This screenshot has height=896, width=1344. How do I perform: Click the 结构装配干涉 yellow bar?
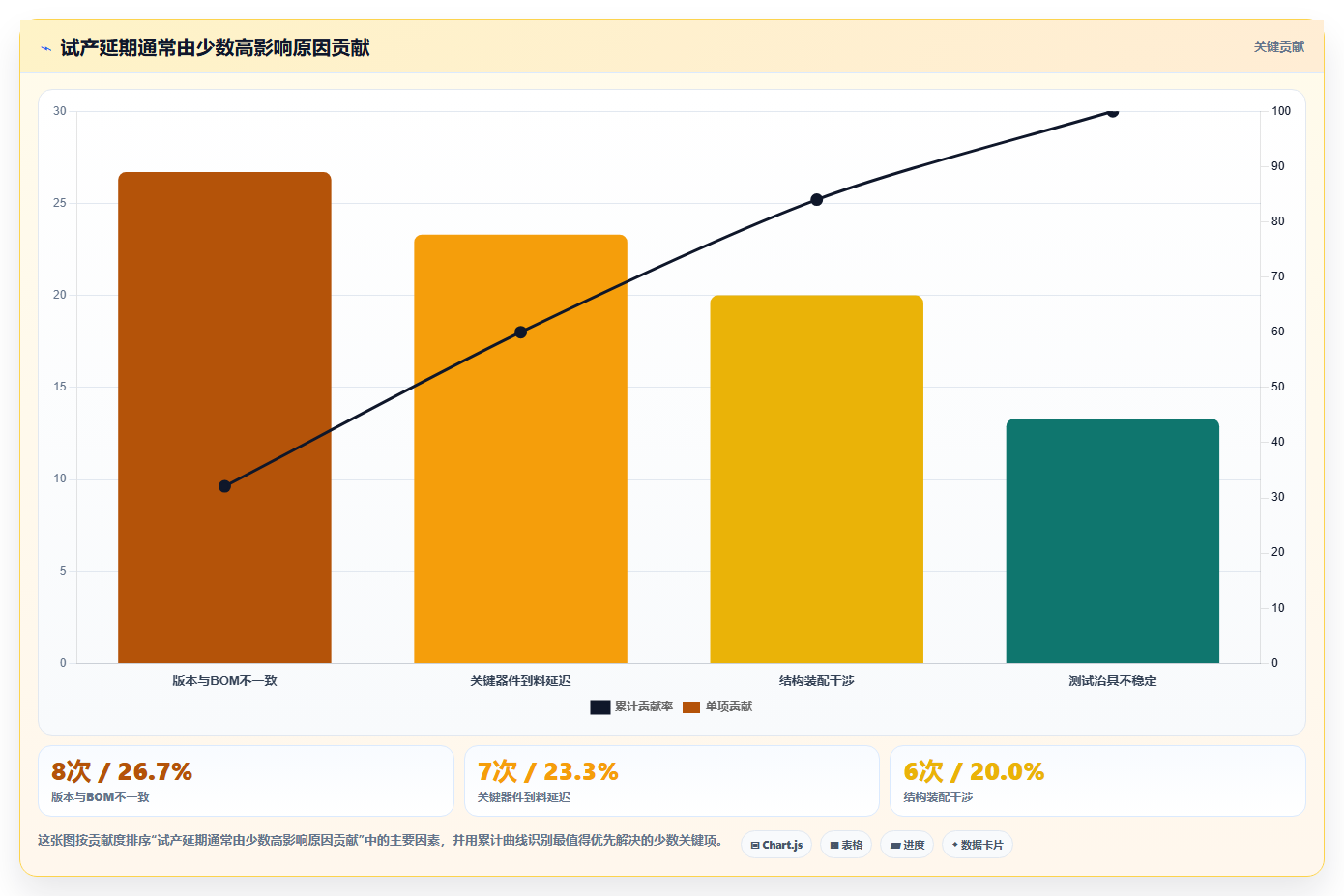pos(816,479)
